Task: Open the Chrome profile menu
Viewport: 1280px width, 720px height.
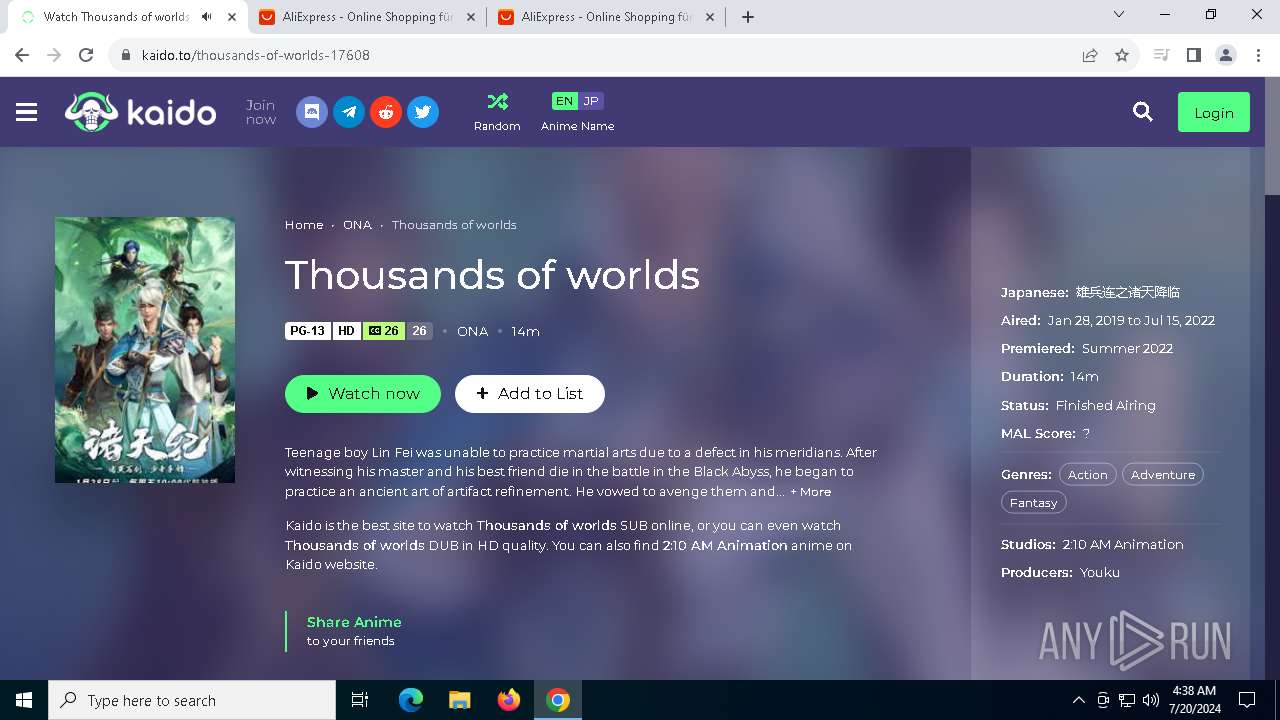Action: click(1226, 55)
